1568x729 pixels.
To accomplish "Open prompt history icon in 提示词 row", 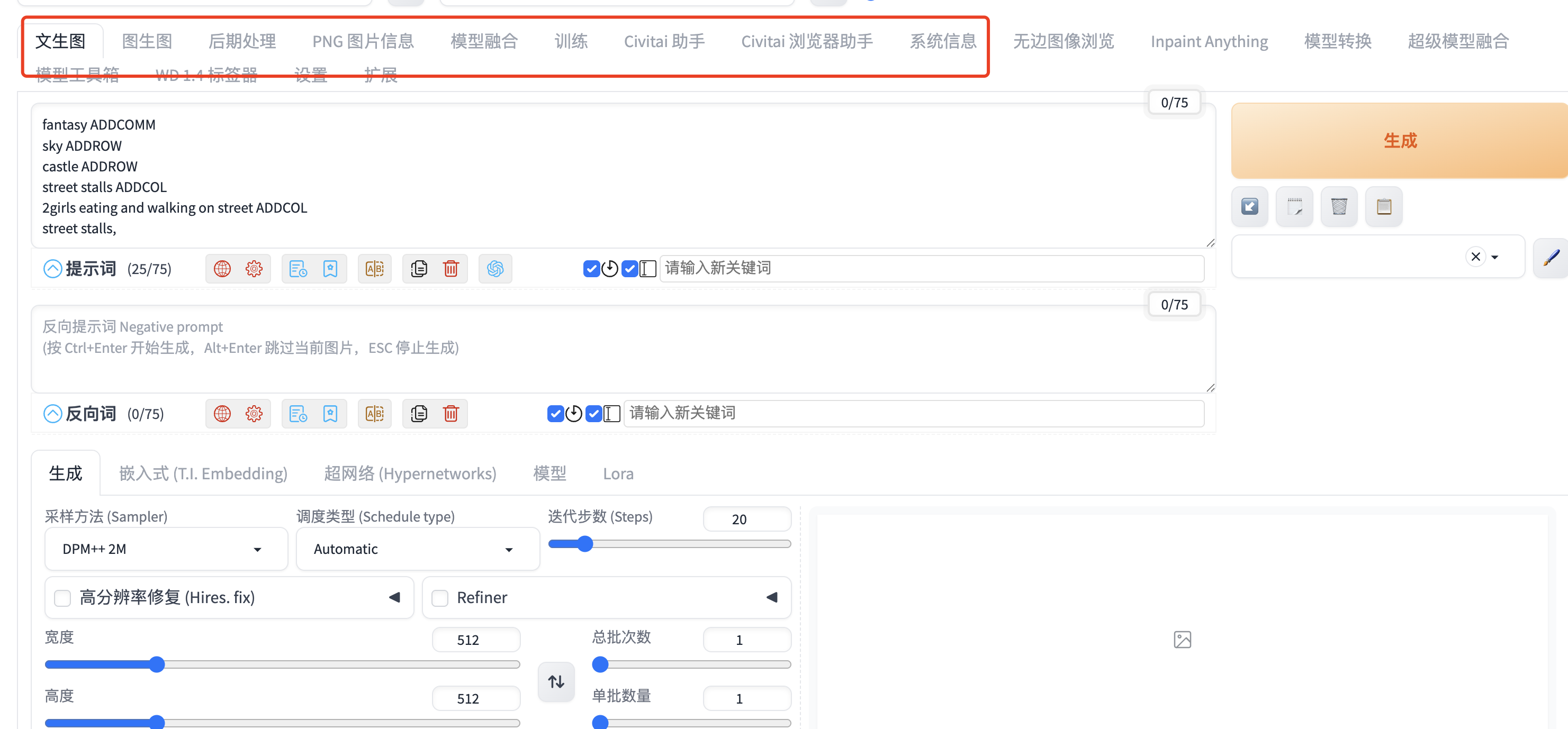I will tap(298, 268).
